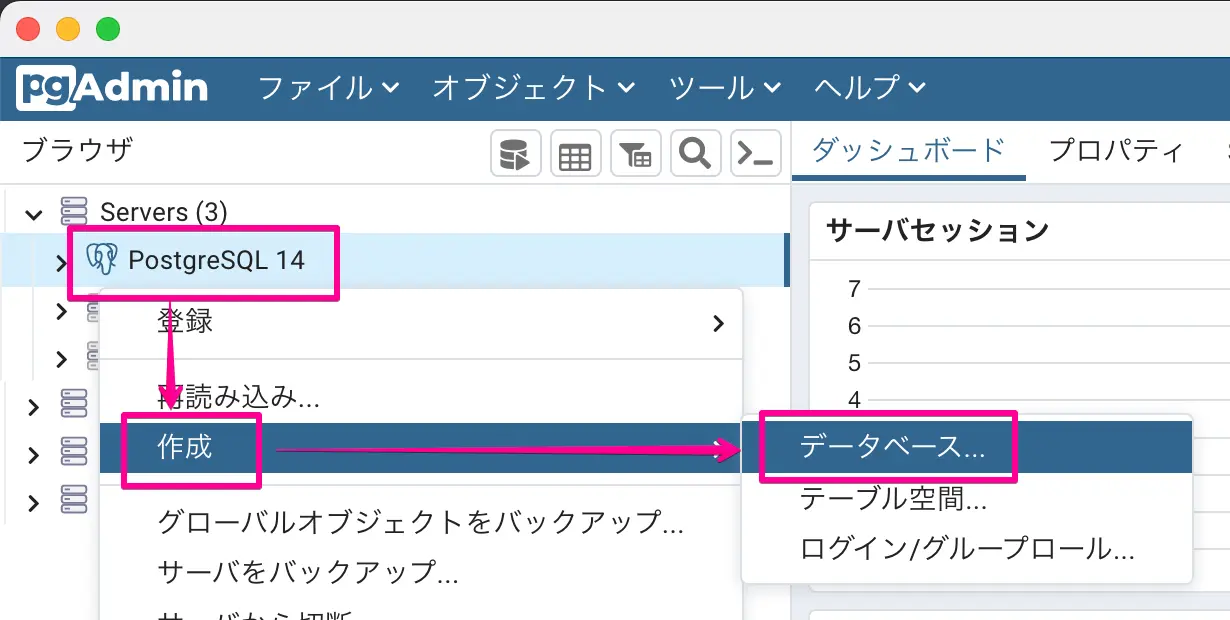The width and height of the screenshot is (1230, 620).
Task: Click the Servers group icon
Action: 74,212
